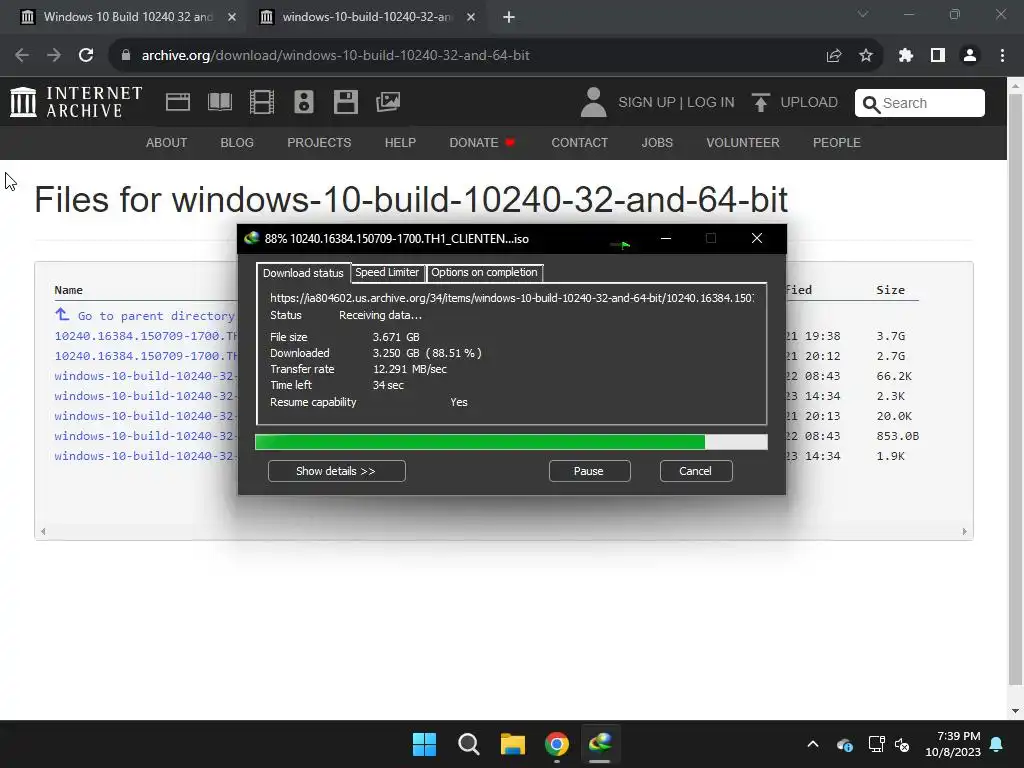The width and height of the screenshot is (1024, 768).
Task: Open the Video film strip icon
Action: [x=262, y=103]
